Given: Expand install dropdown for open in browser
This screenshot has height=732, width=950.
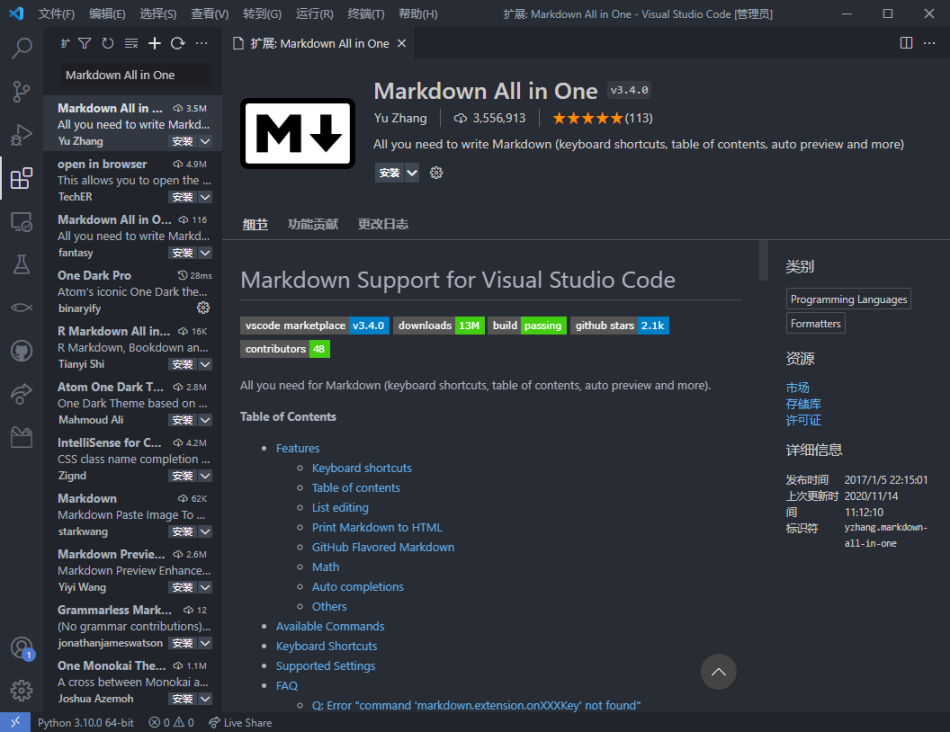Looking at the screenshot, I should pyautogui.click(x=205, y=197).
